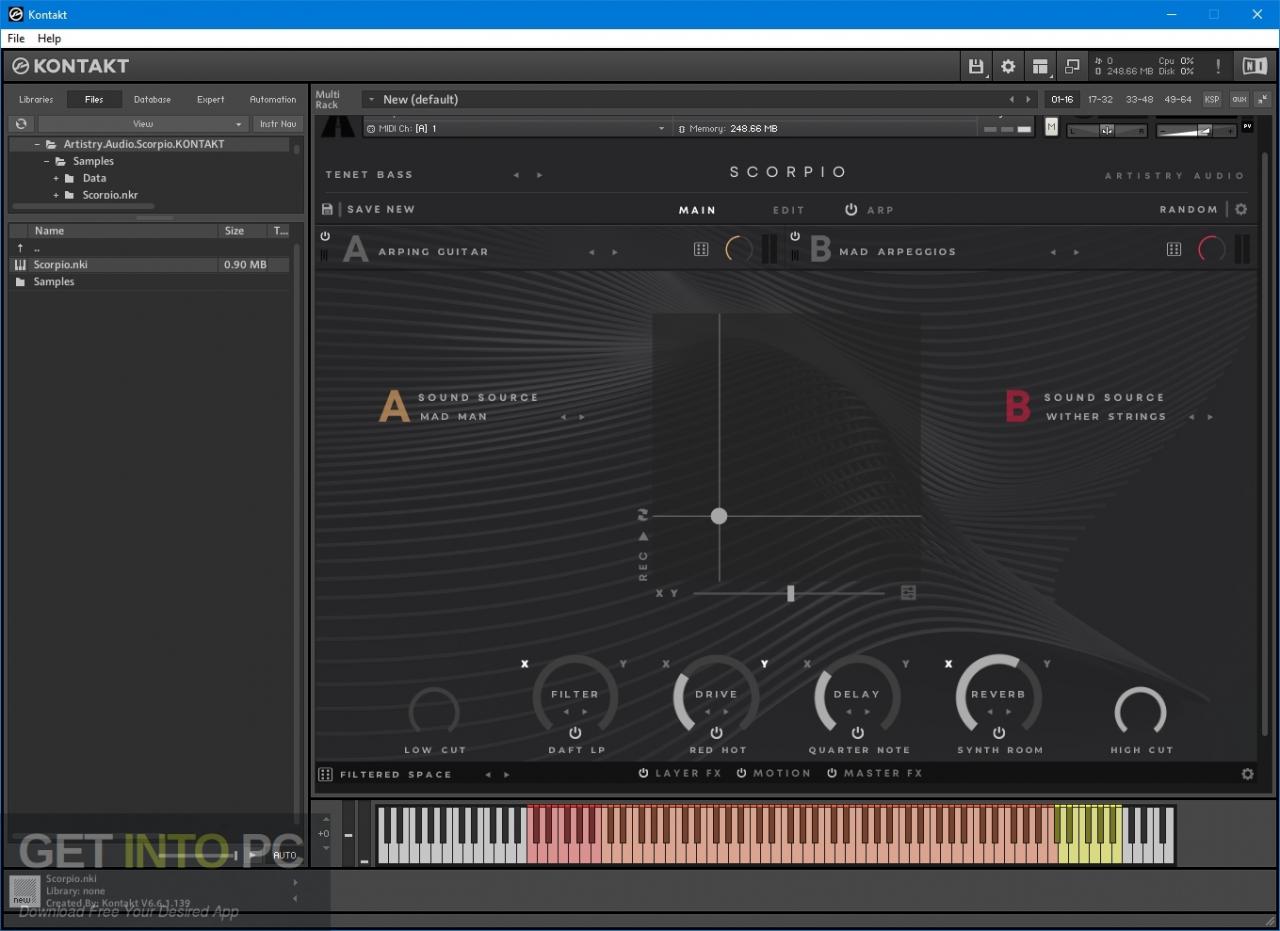Open layer A preset browser grid icon
Viewport: 1280px width, 931px height.
(701, 249)
